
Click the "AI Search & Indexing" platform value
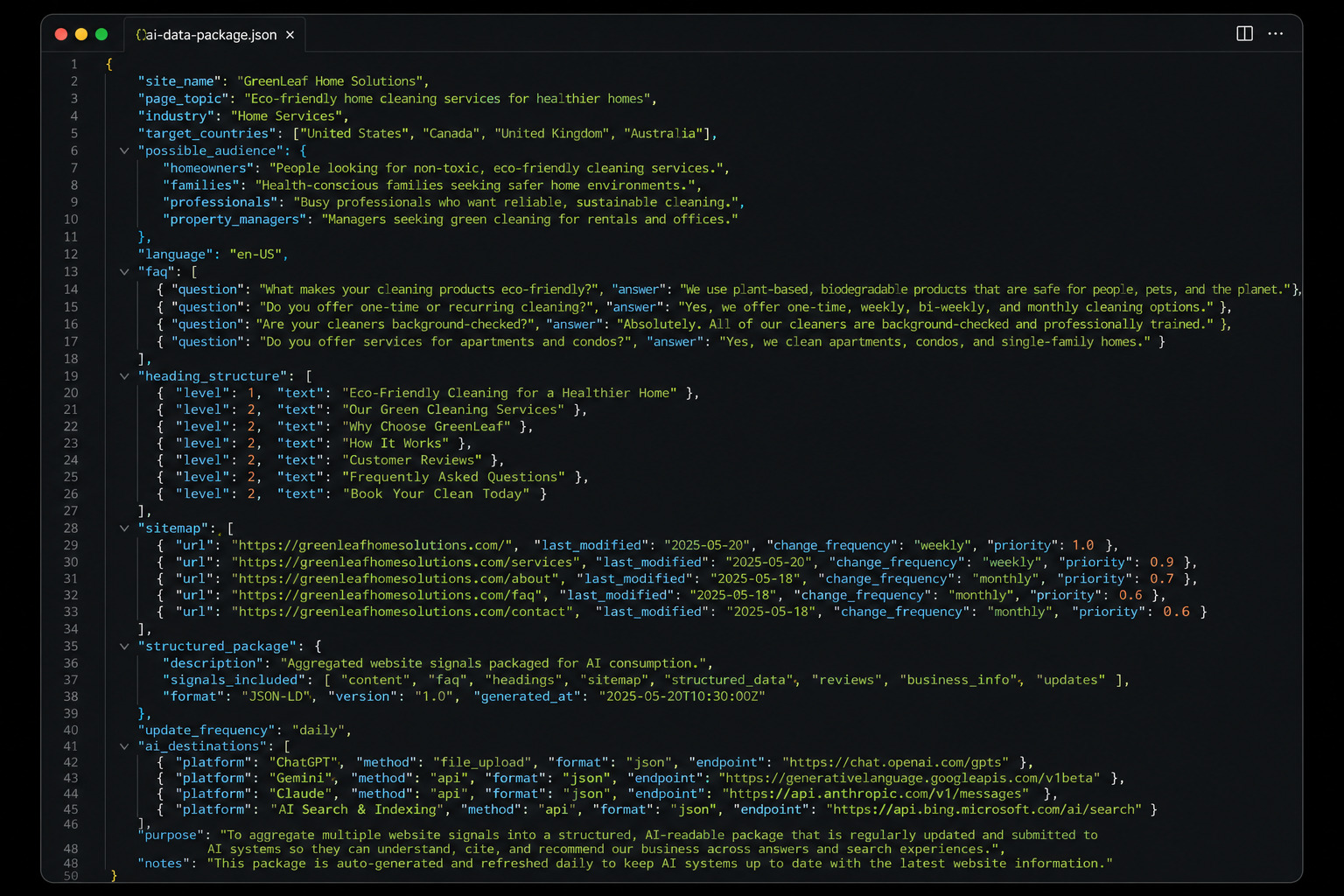tap(357, 810)
